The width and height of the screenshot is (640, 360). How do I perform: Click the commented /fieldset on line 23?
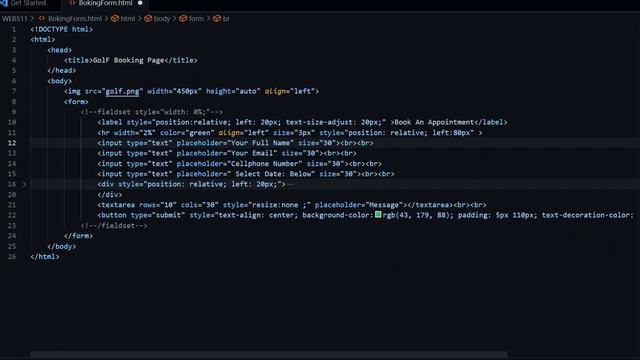click(x=114, y=226)
